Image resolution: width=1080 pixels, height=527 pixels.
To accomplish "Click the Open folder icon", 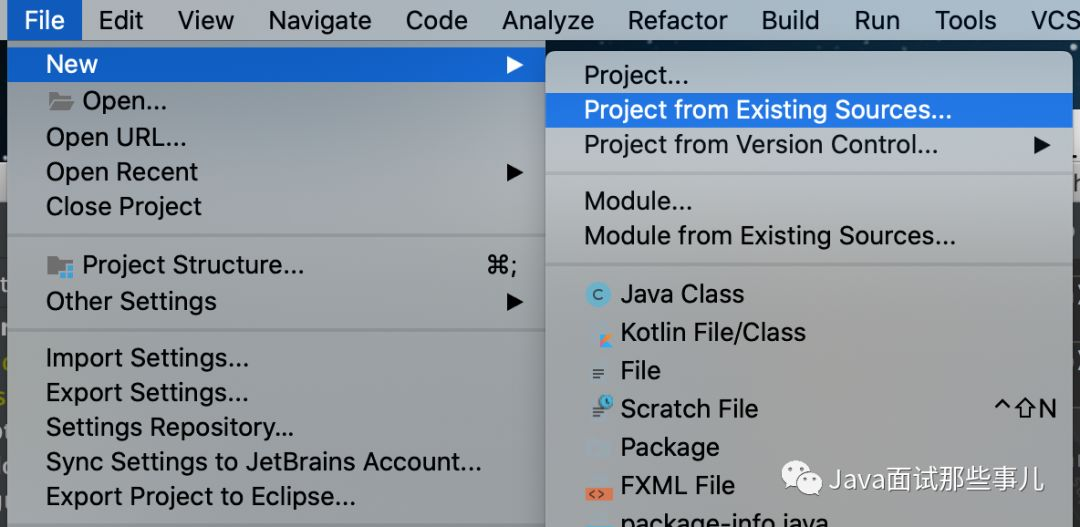I will pos(61,102).
